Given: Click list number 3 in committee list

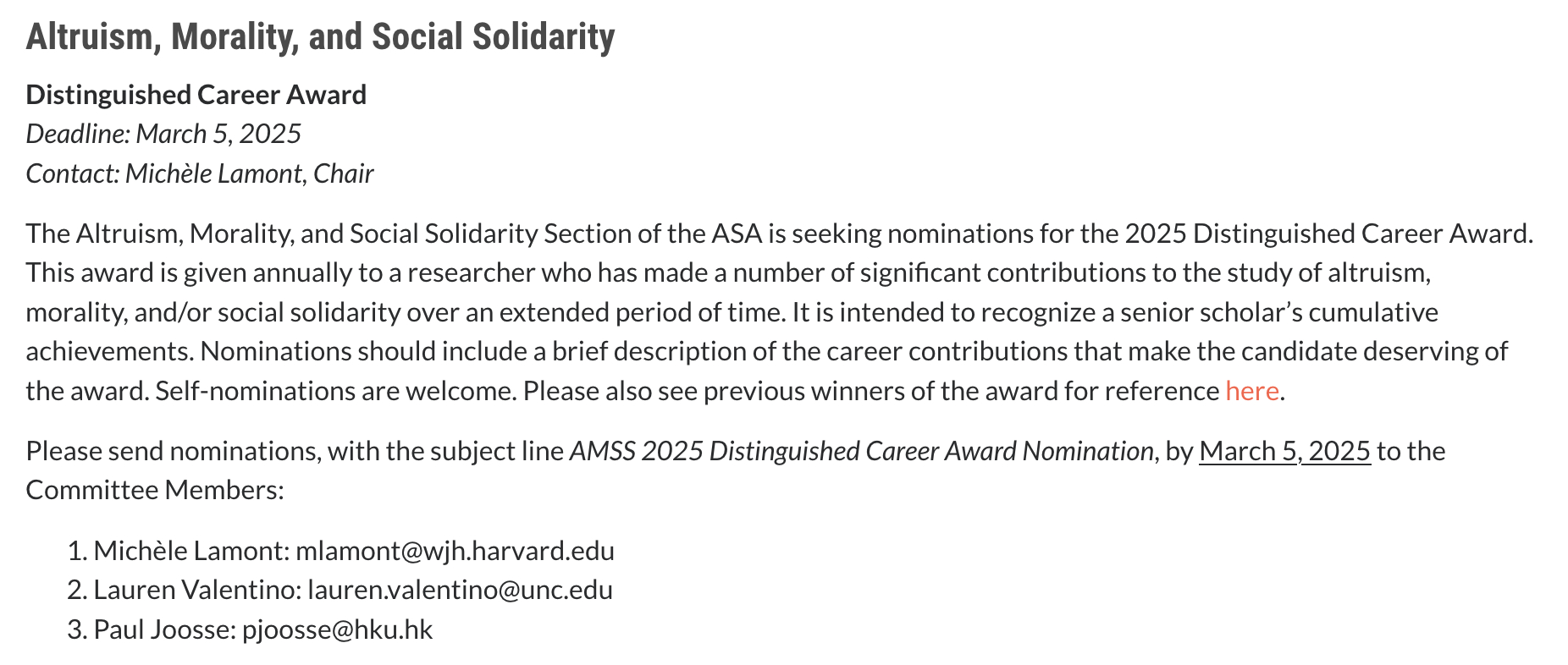Looking at the screenshot, I should [x=76, y=629].
